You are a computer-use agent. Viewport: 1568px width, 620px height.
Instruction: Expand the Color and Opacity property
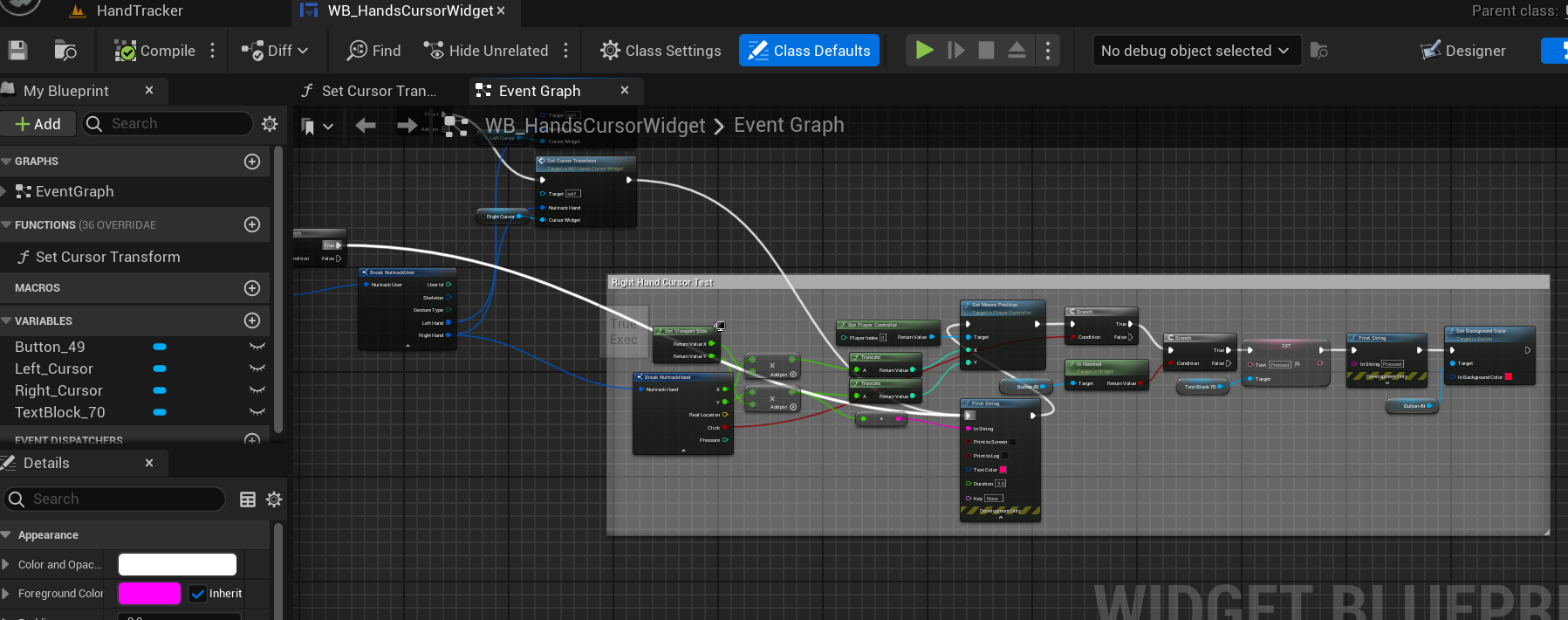pos(7,565)
